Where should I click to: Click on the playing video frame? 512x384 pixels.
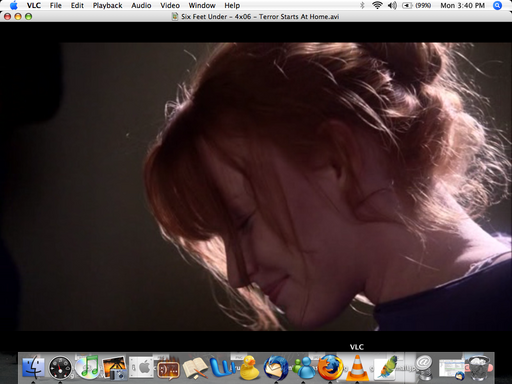(x=256, y=186)
